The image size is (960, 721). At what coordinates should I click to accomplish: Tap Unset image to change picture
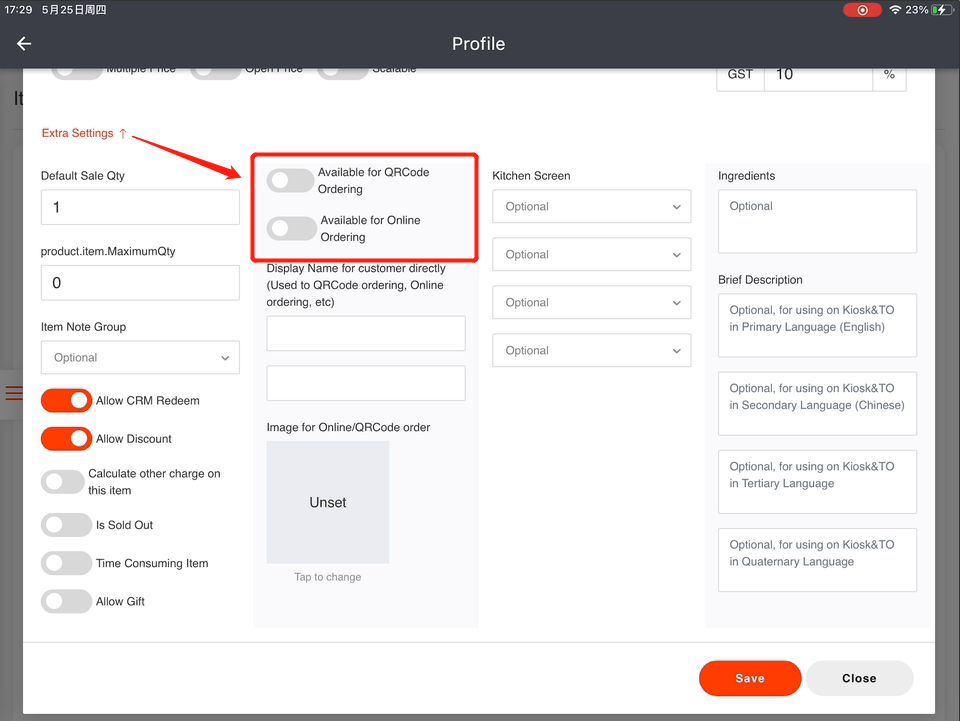tap(328, 502)
